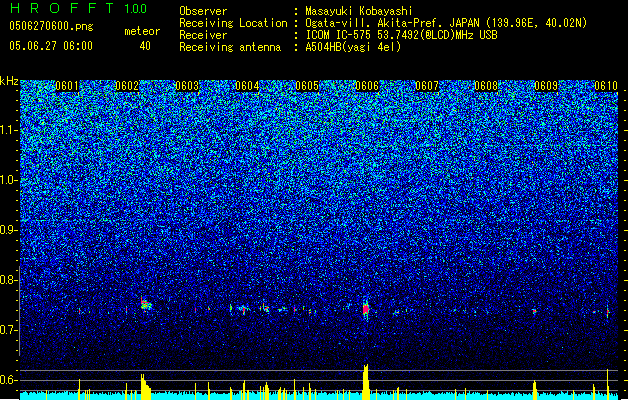Viewport: 629px width, 400px height.
Task: Click the observer name Masayuki Kobayashi
Action: coord(359,11)
